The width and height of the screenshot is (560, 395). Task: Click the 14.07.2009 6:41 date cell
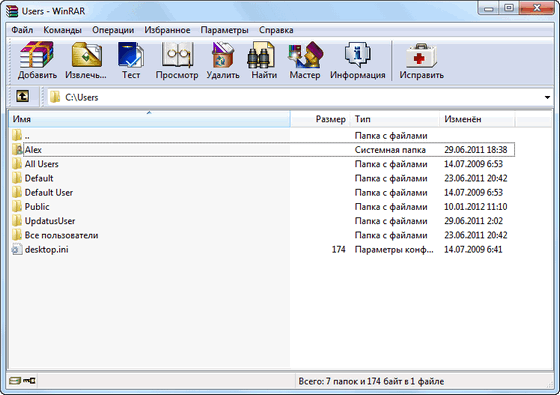coord(473,250)
